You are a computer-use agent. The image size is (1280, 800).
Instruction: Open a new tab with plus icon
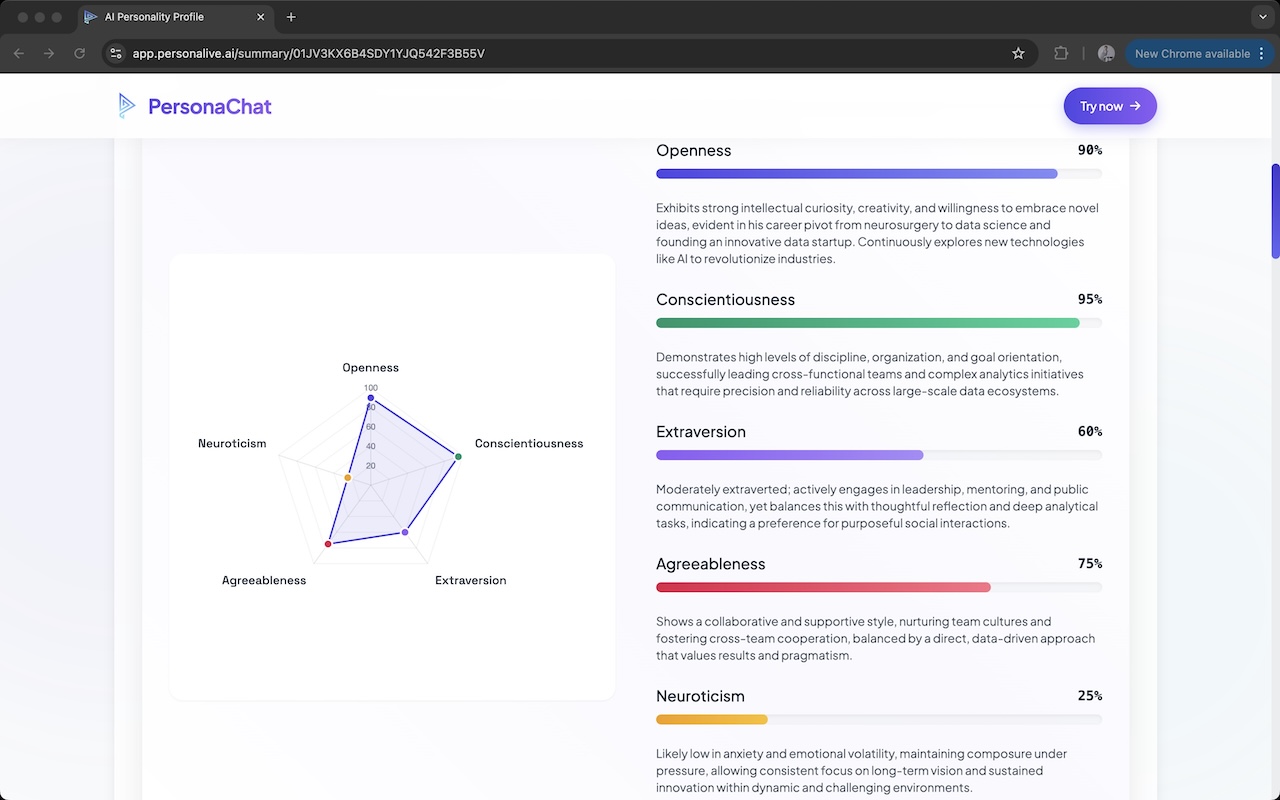coord(291,17)
